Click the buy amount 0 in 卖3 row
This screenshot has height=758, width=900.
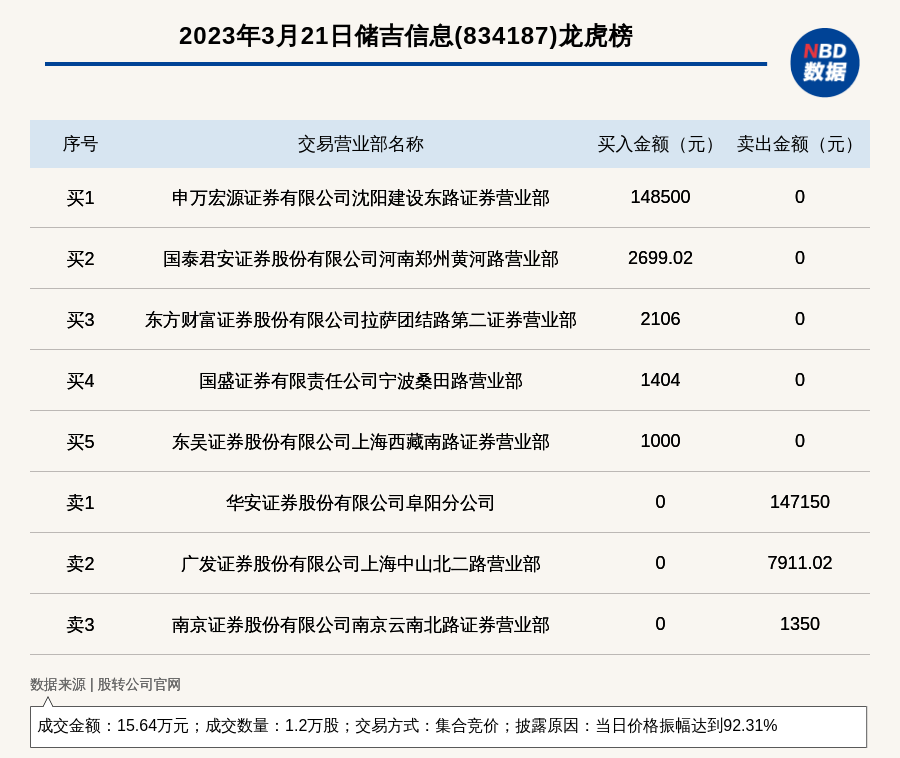point(660,623)
